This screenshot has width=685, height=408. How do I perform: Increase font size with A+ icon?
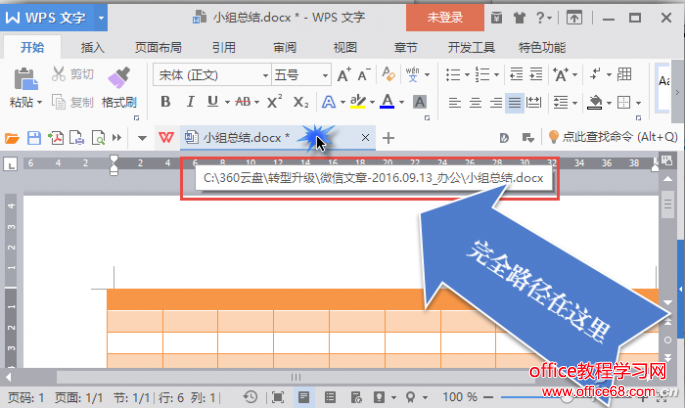[344, 75]
